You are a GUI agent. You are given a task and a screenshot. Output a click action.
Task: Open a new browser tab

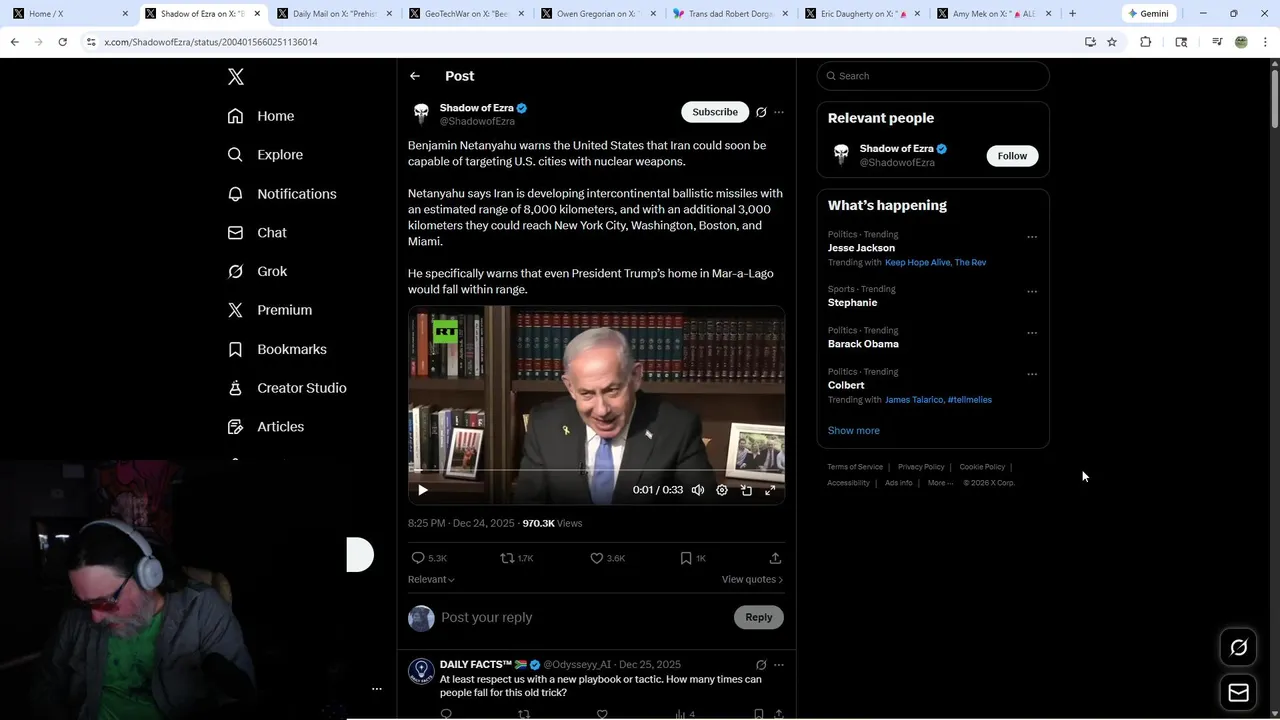[1072, 14]
